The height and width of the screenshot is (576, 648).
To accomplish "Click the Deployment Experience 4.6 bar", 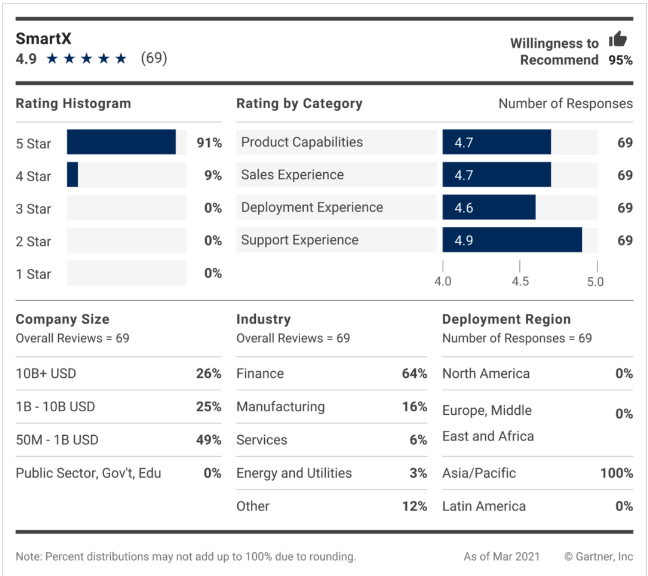I will [489, 207].
